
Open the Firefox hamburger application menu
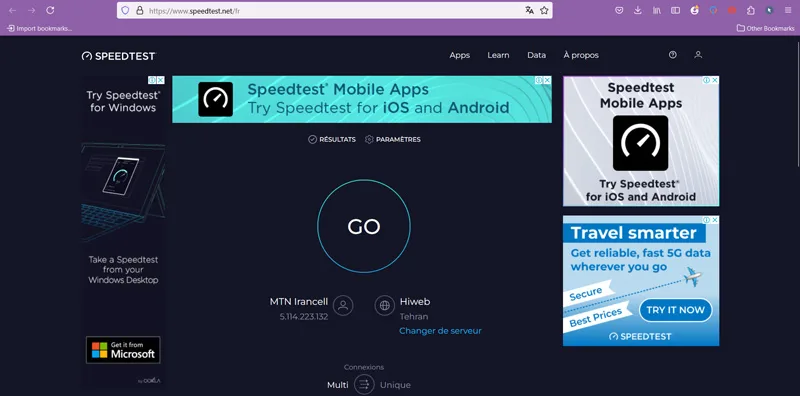point(788,10)
